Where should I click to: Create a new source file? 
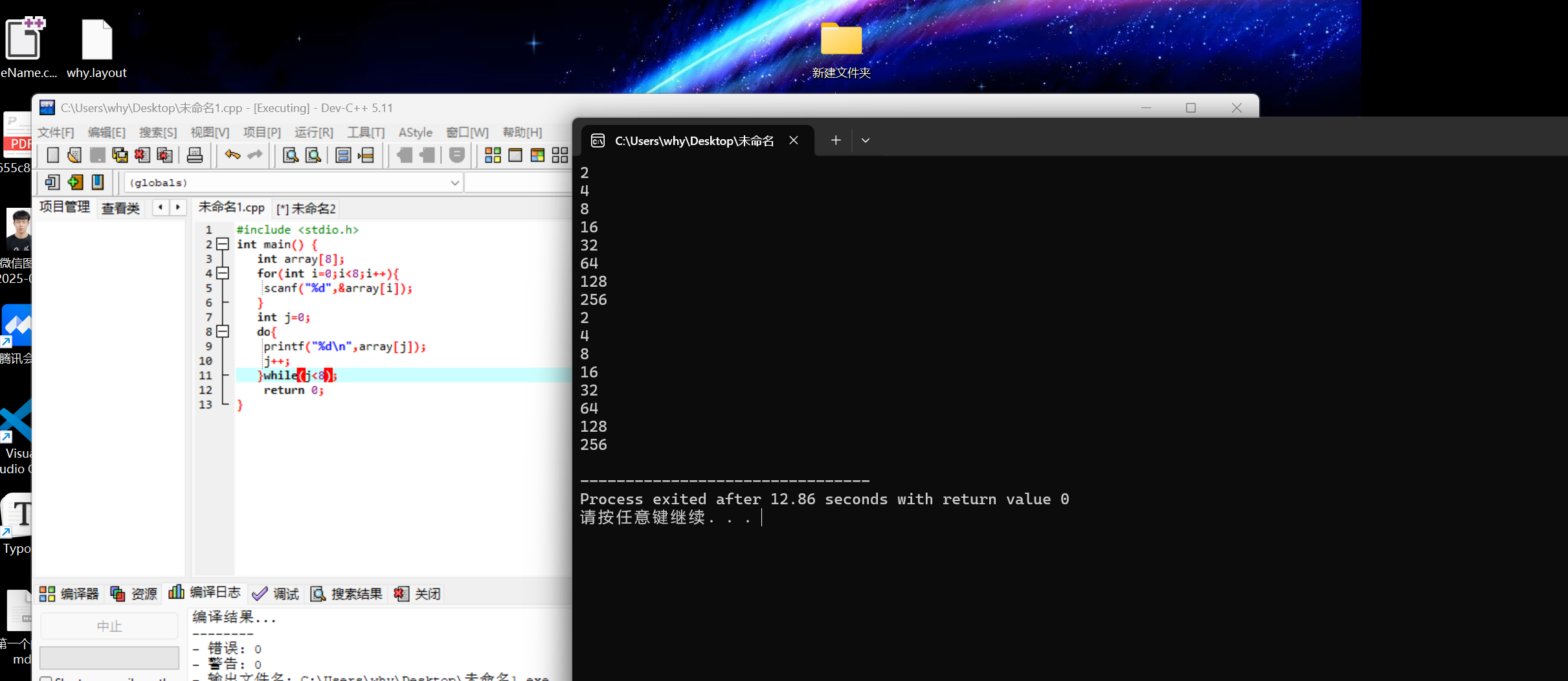click(53, 155)
